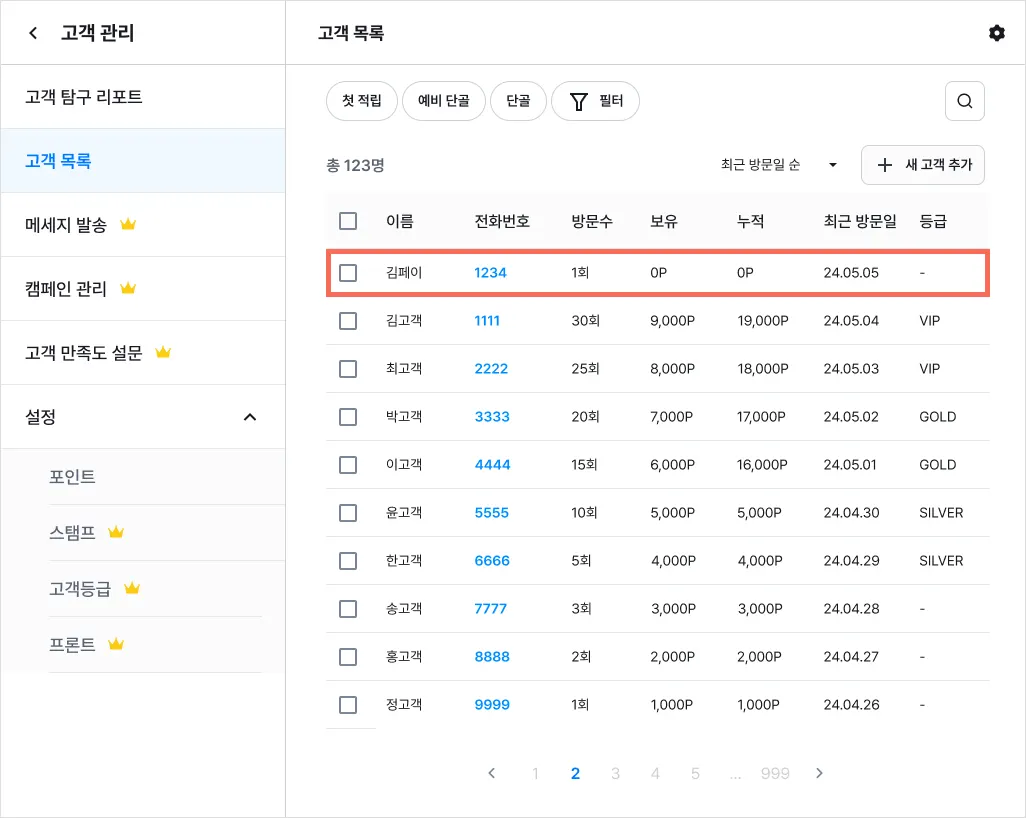This screenshot has height=818, width=1026.
Task: Apply the 첫 적립 filter chip
Action: coord(362,101)
